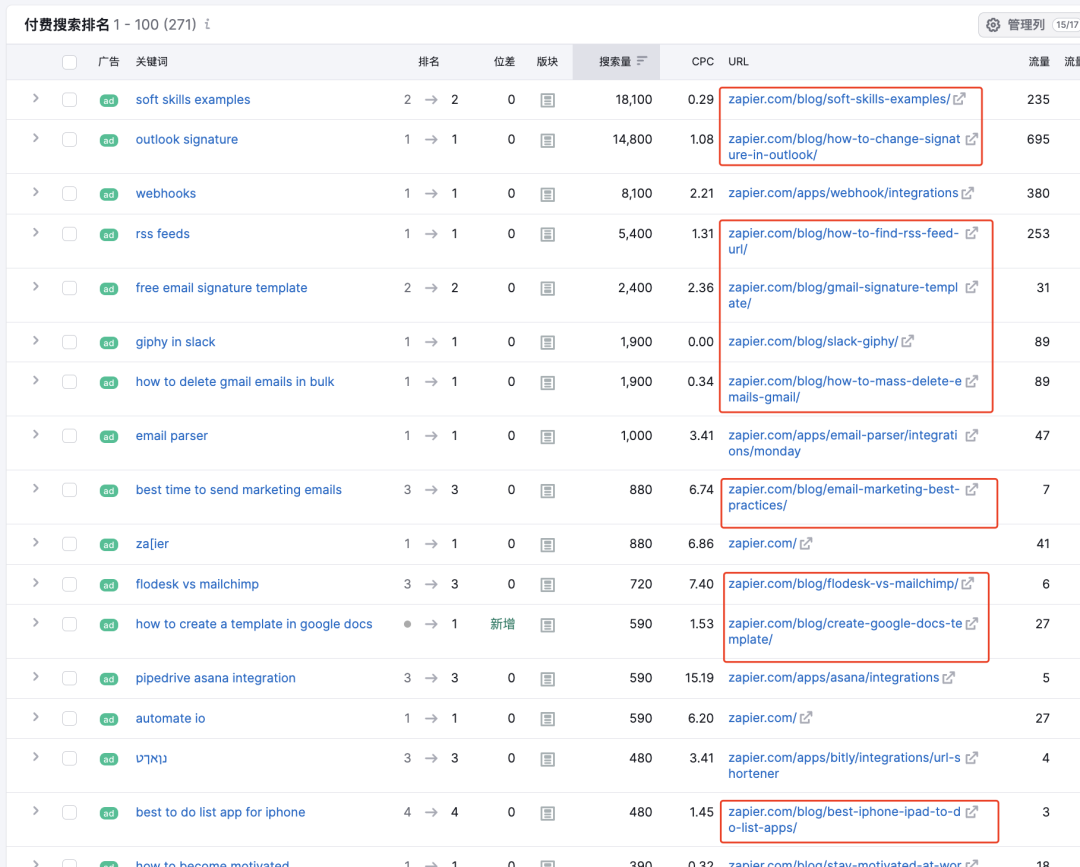Open external link icon for email-parser integrations URL
Viewport: 1080px width, 867px height.
pos(971,435)
